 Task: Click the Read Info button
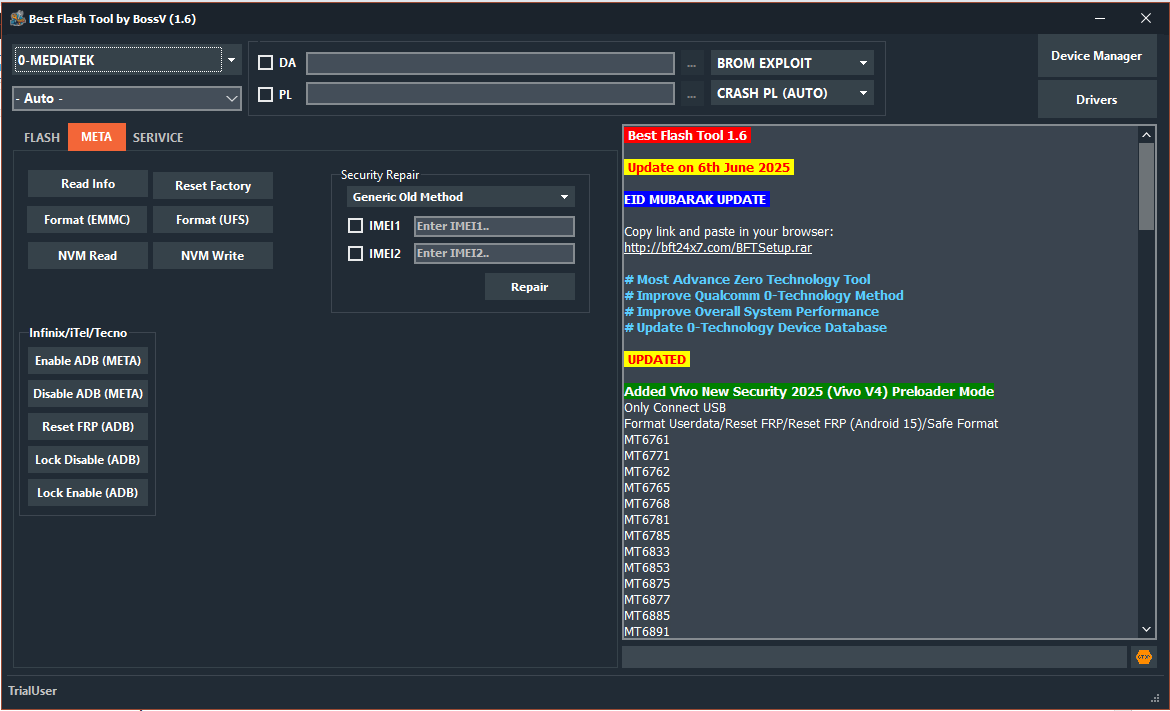pos(87,184)
